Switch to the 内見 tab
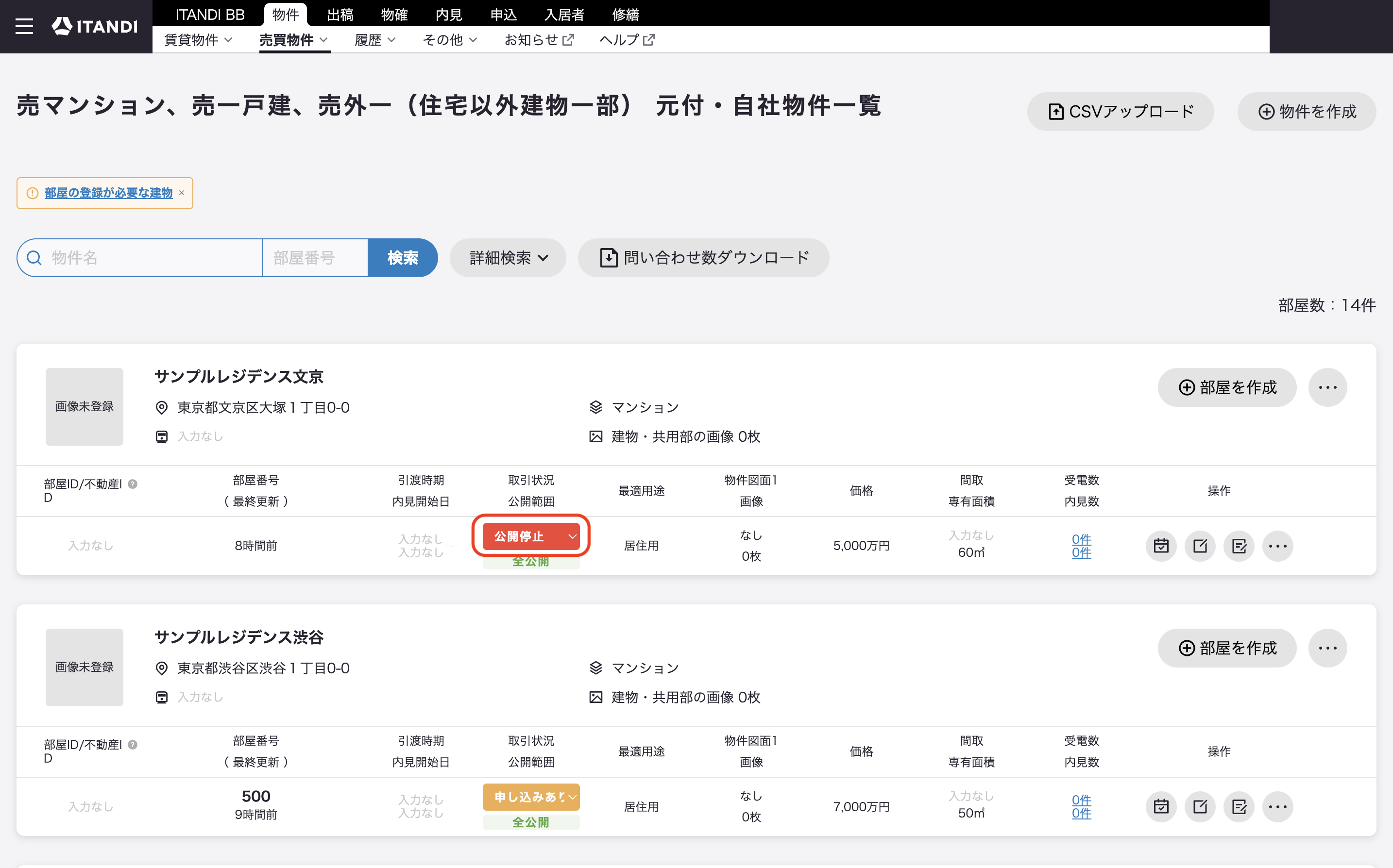Viewport: 1393px width, 868px height. pos(449,15)
